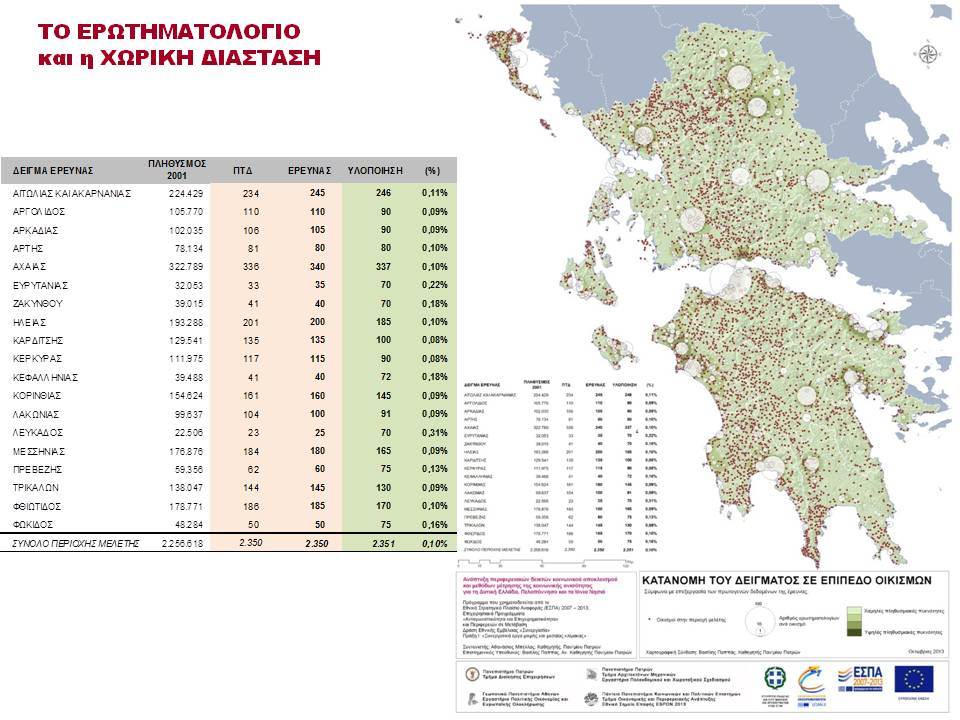This screenshot has height=720, width=960.
Task: Click the Οκτώβριος 2013 date in legend
Action: [927, 651]
